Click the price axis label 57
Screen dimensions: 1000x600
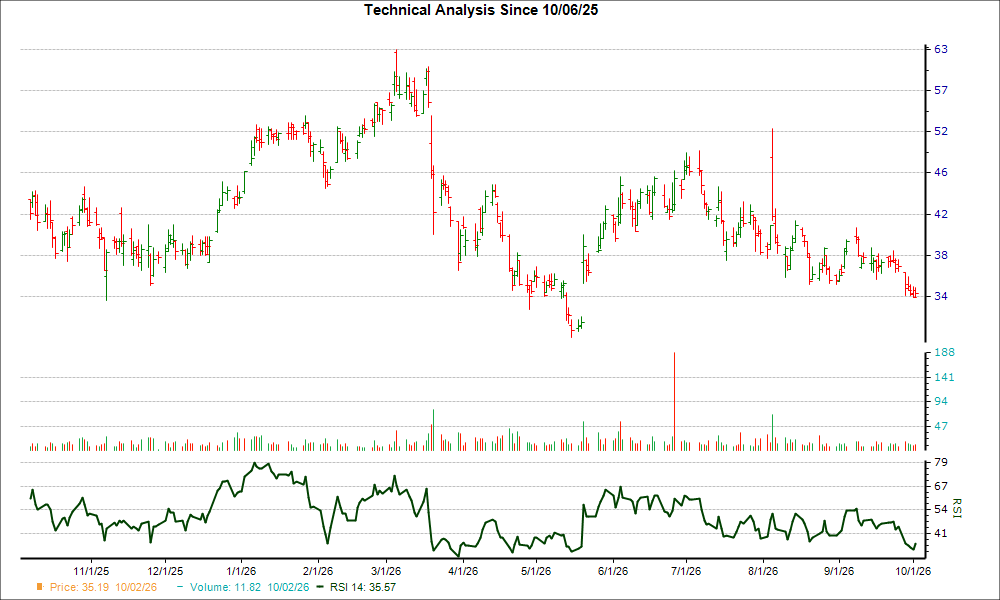[x=941, y=91]
